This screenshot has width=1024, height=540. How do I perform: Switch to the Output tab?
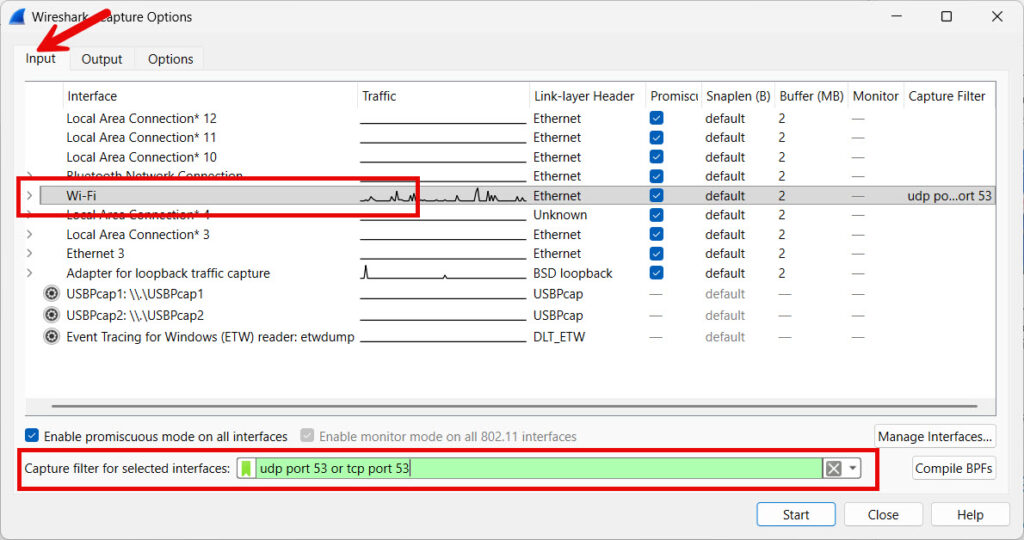tap(102, 59)
